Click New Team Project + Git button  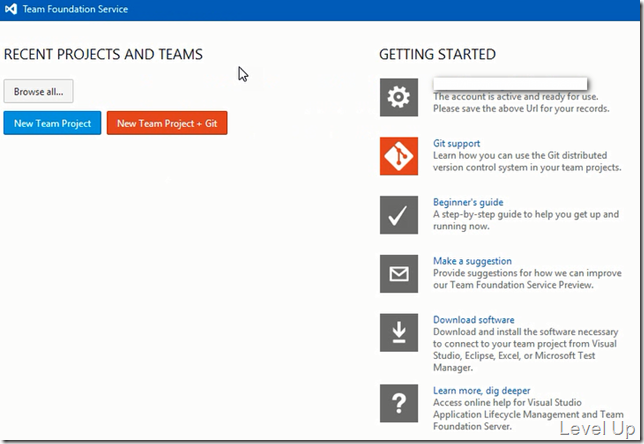tap(167, 123)
